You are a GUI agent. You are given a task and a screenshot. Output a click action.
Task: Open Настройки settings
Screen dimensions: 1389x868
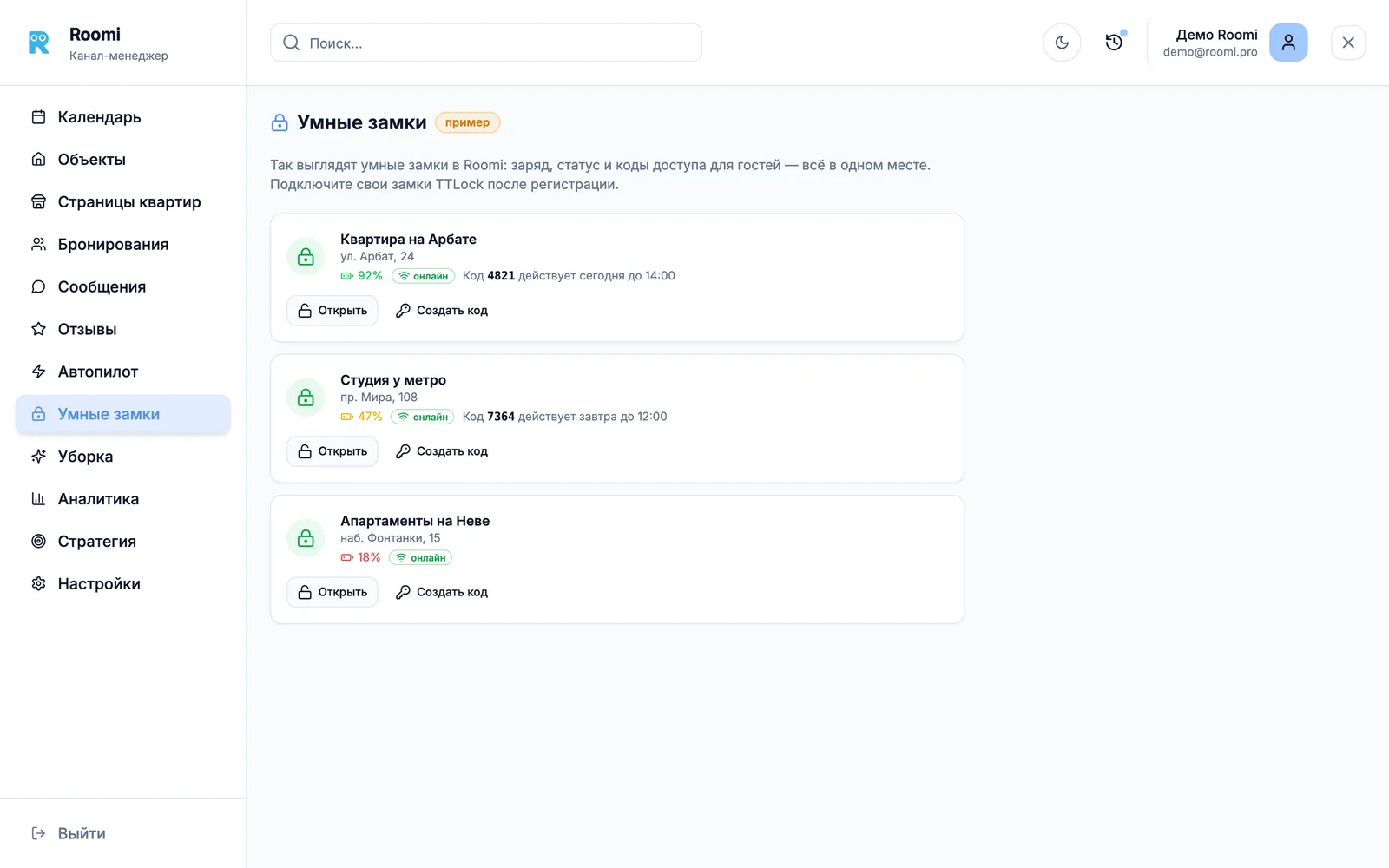tap(123, 584)
